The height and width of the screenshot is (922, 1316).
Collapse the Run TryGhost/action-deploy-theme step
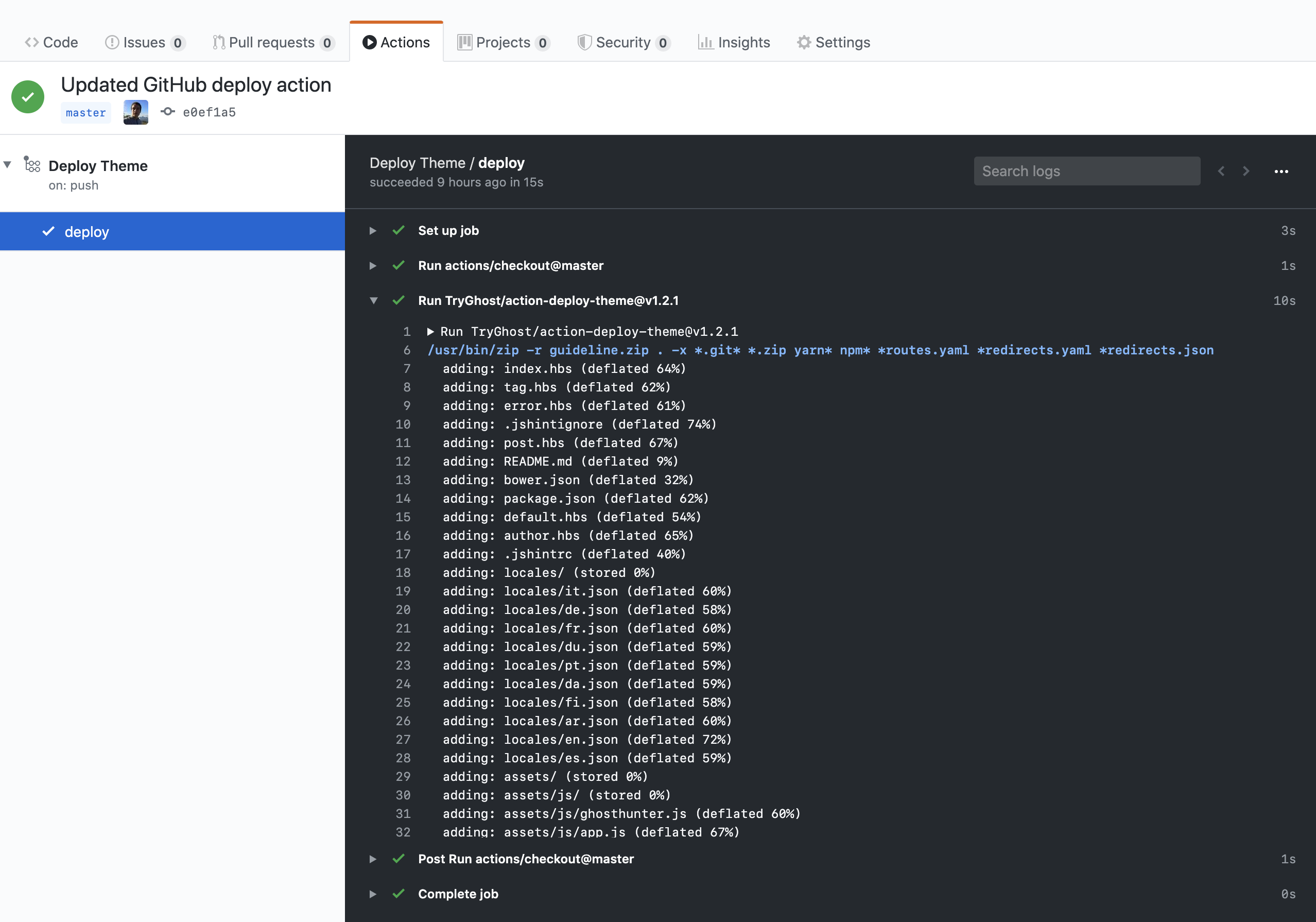(x=373, y=300)
